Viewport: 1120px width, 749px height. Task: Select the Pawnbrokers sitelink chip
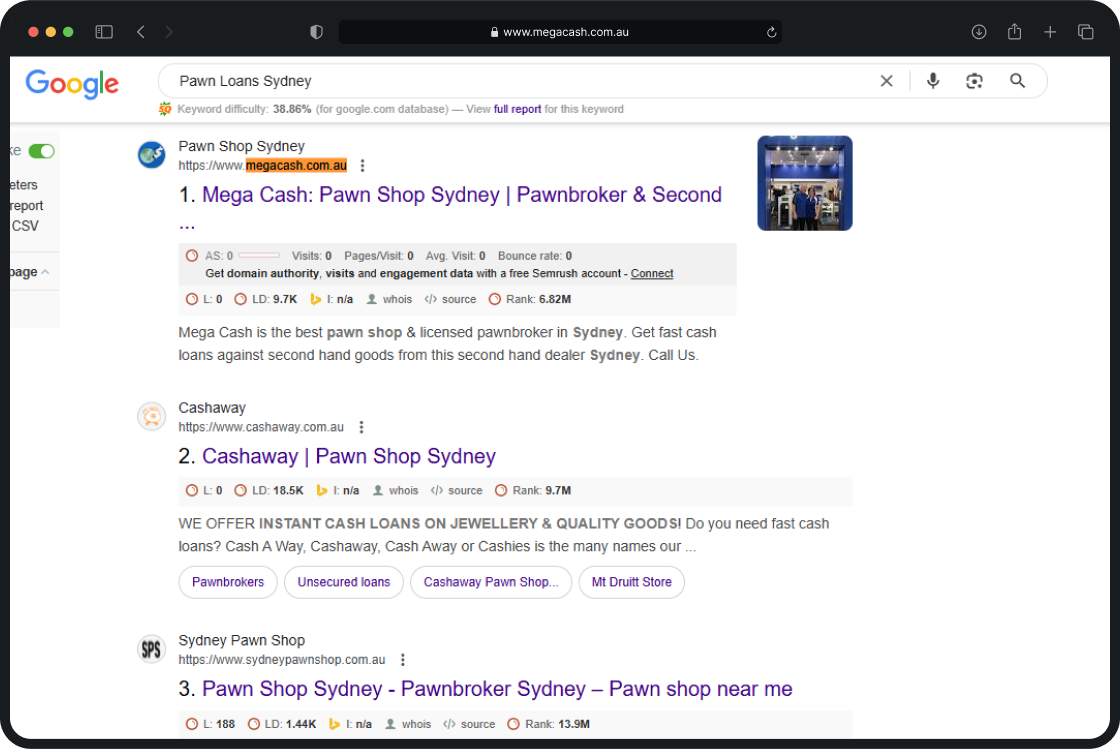tap(228, 582)
